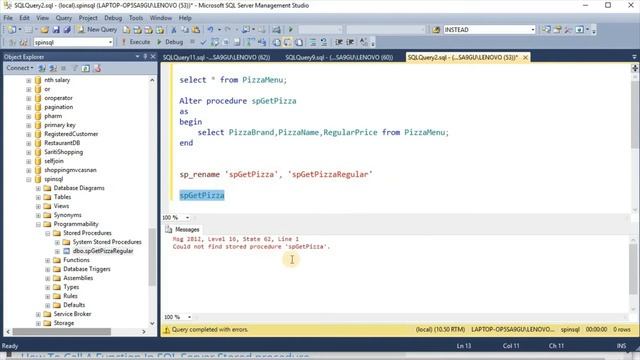Click the Increase Indent icon
Screen dimensions: 640x360
pos(350,42)
